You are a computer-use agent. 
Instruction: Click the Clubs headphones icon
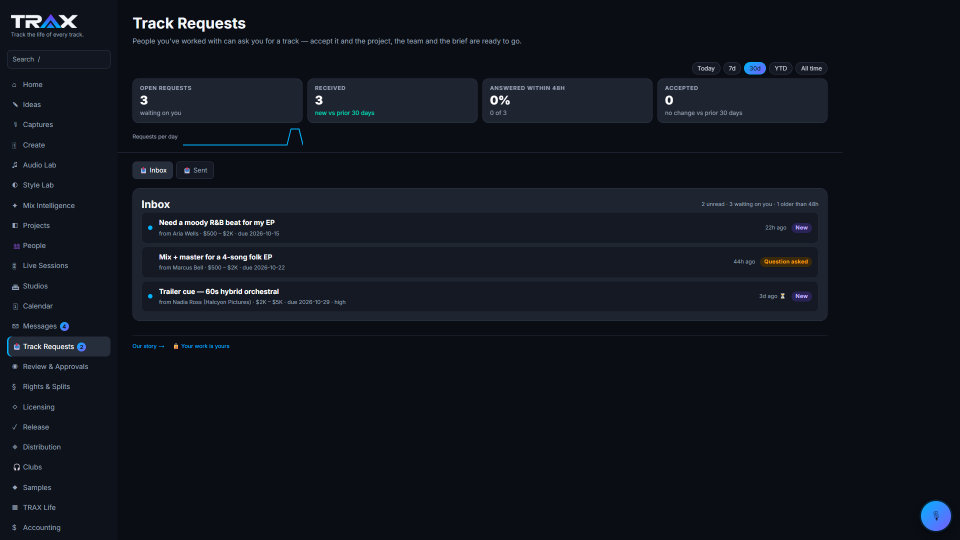(16, 467)
